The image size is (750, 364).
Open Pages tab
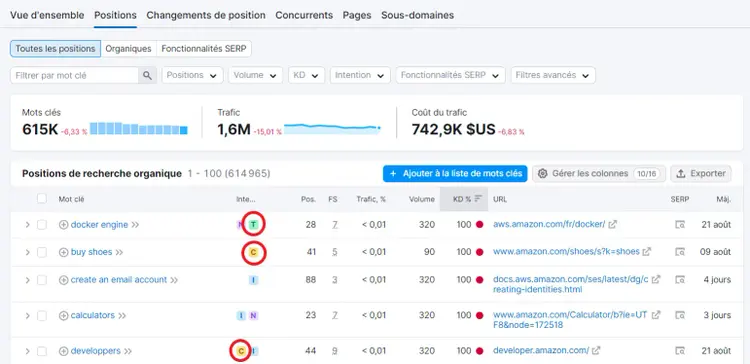[x=357, y=15]
